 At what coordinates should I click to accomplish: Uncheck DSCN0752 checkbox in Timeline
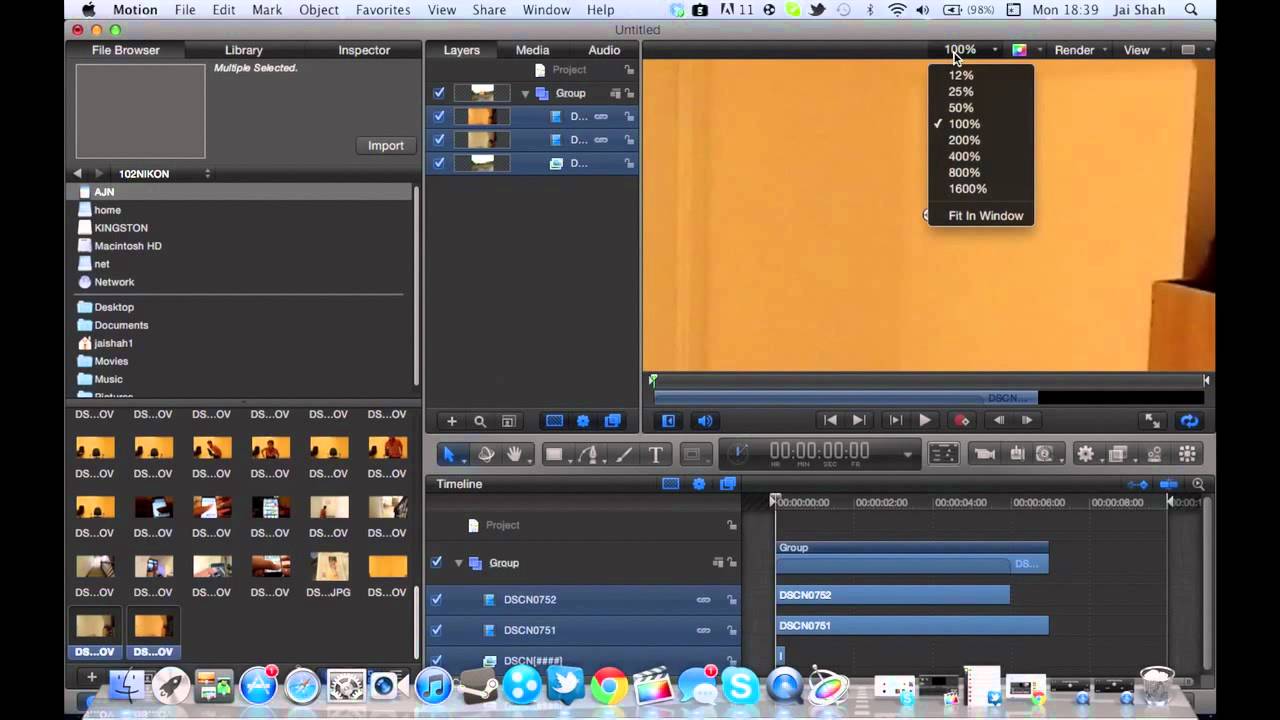click(436, 600)
